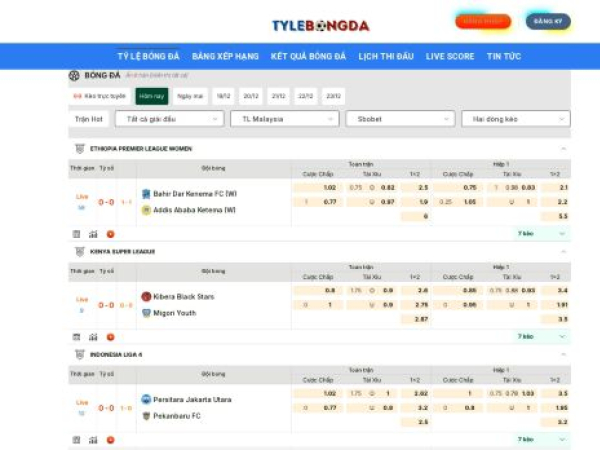Expand 7 kèo for the Kenya Super League match
Screen dimensions: 600x450
540,337
